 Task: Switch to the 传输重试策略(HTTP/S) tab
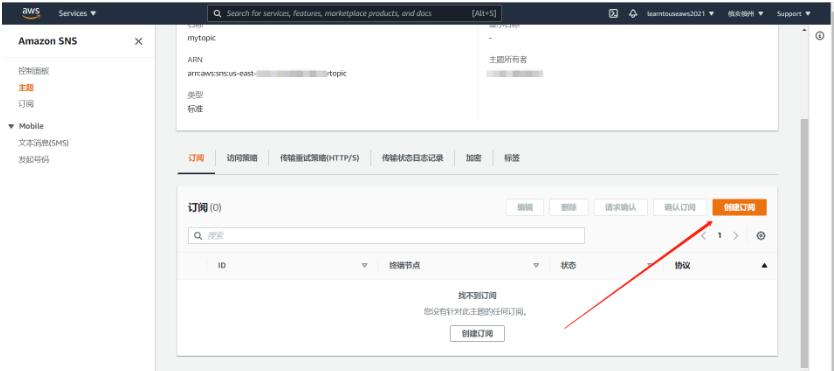[320, 158]
